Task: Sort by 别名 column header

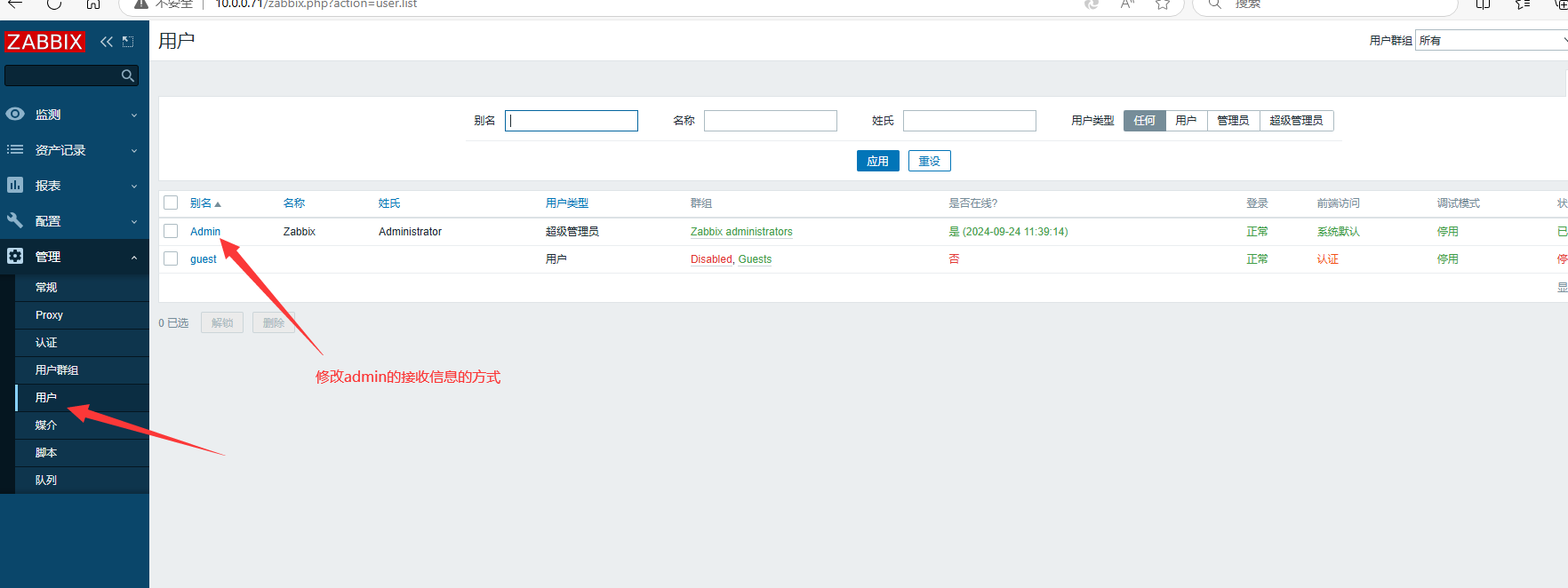Action: tap(205, 203)
